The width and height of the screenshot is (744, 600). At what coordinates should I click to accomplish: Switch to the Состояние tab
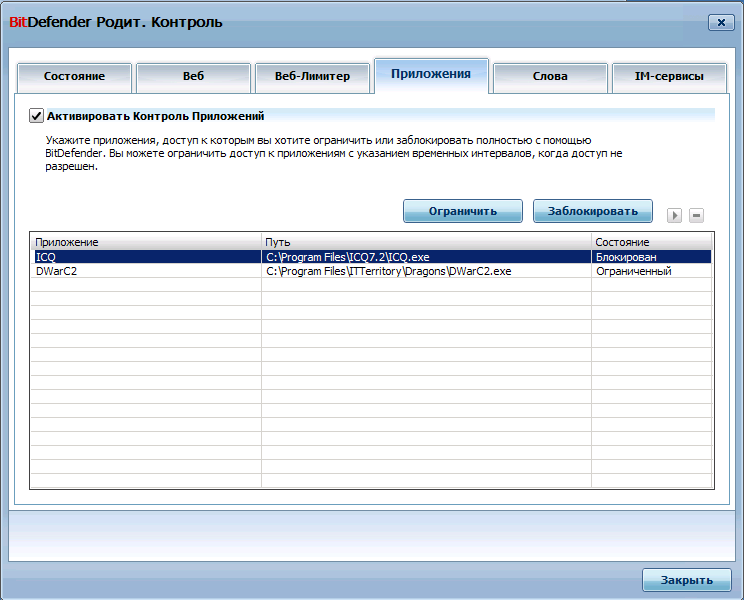click(x=74, y=77)
